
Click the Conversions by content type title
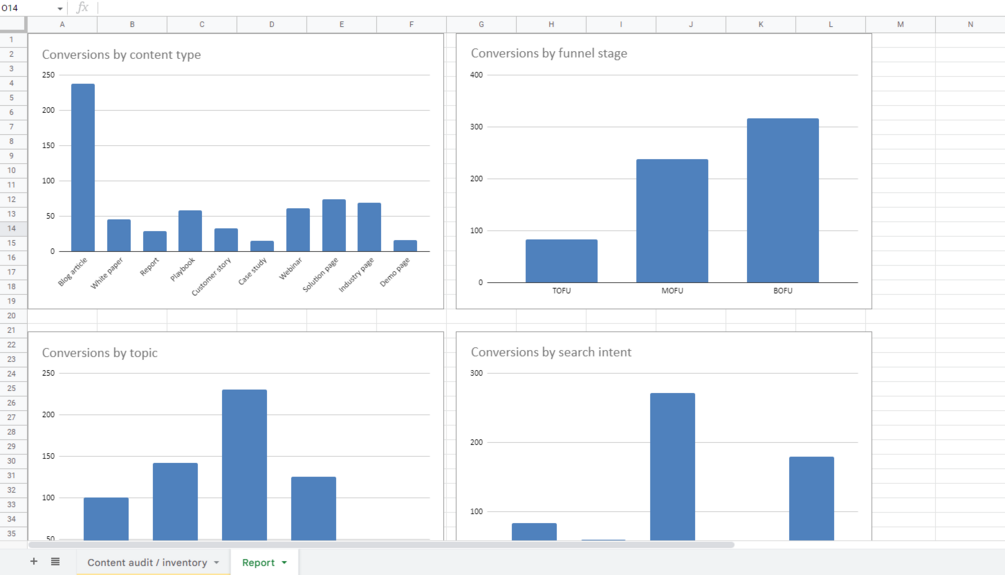tap(121, 54)
